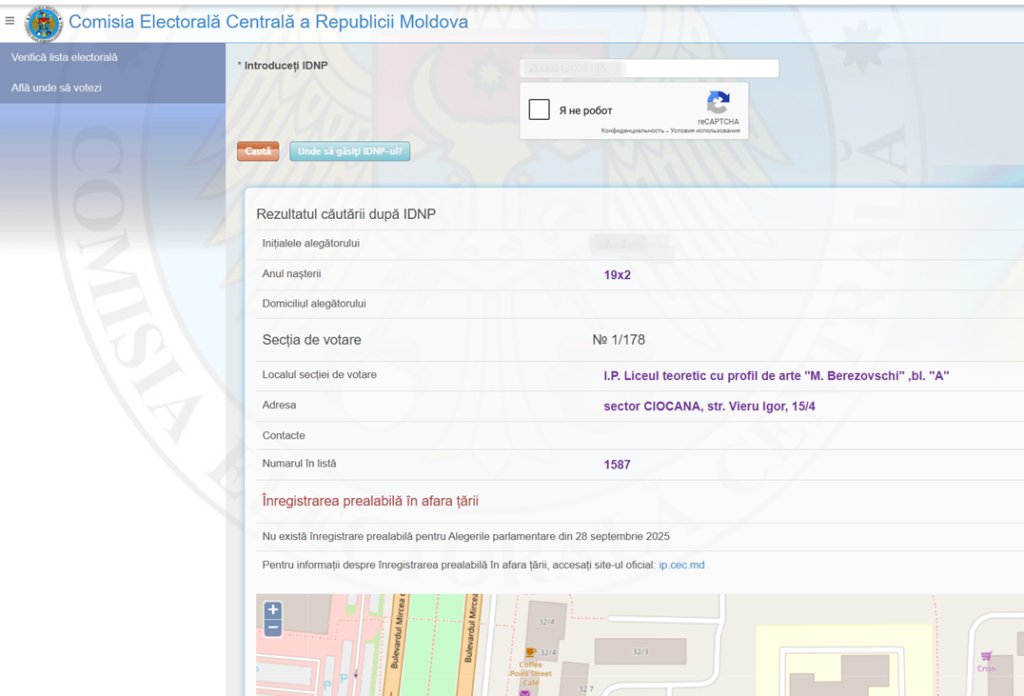Viewport: 1024px width, 696px height.
Task: Open the ip.cec.md link
Action: [x=681, y=565]
